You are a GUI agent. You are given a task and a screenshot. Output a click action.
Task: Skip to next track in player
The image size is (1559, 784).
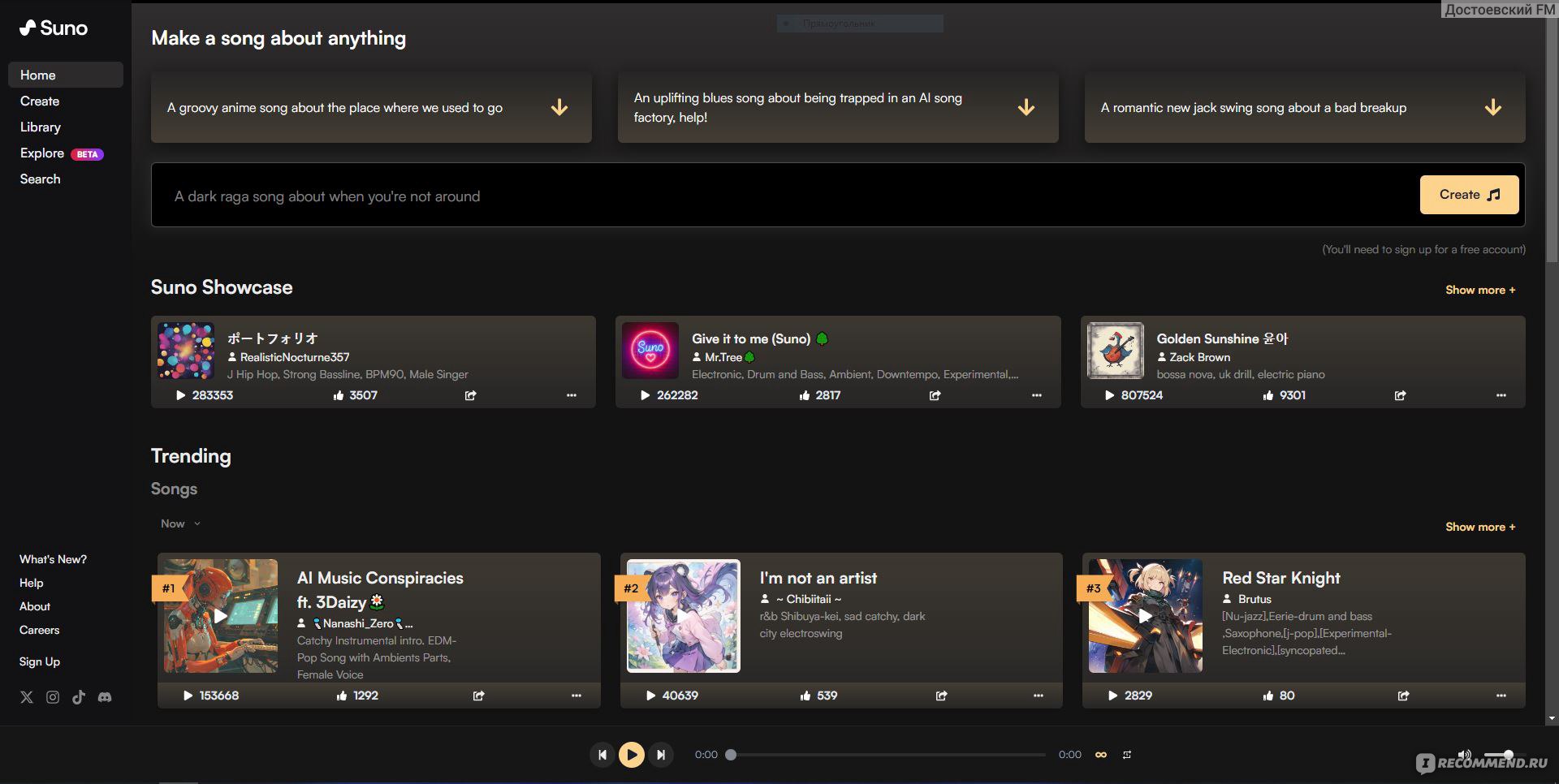[x=661, y=755]
